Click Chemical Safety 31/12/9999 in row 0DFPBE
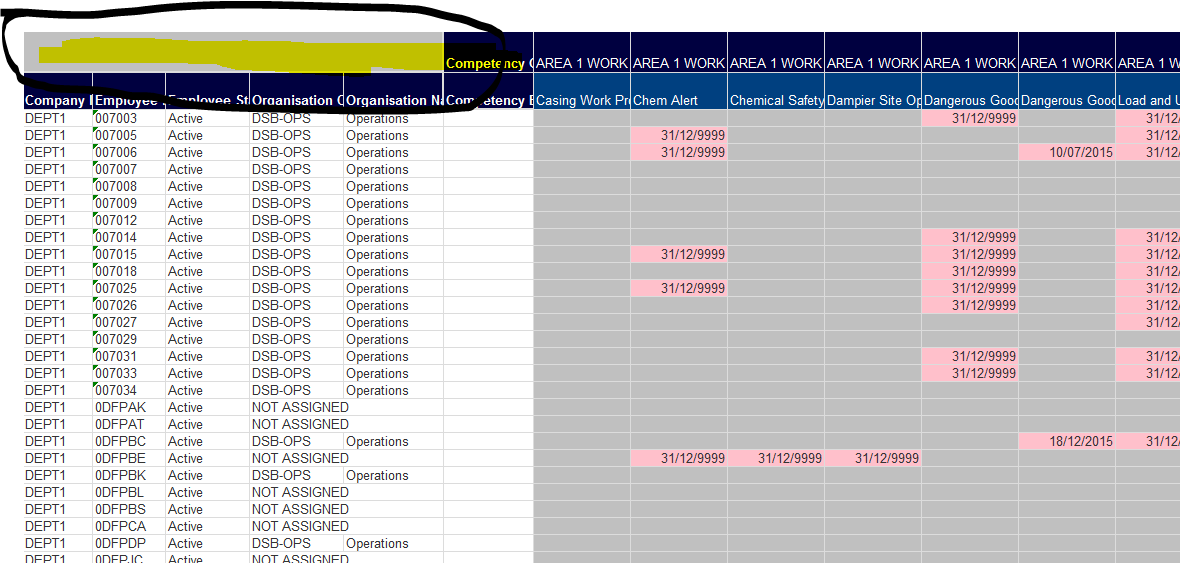Screen dimensions: 1180x563 pos(776,458)
